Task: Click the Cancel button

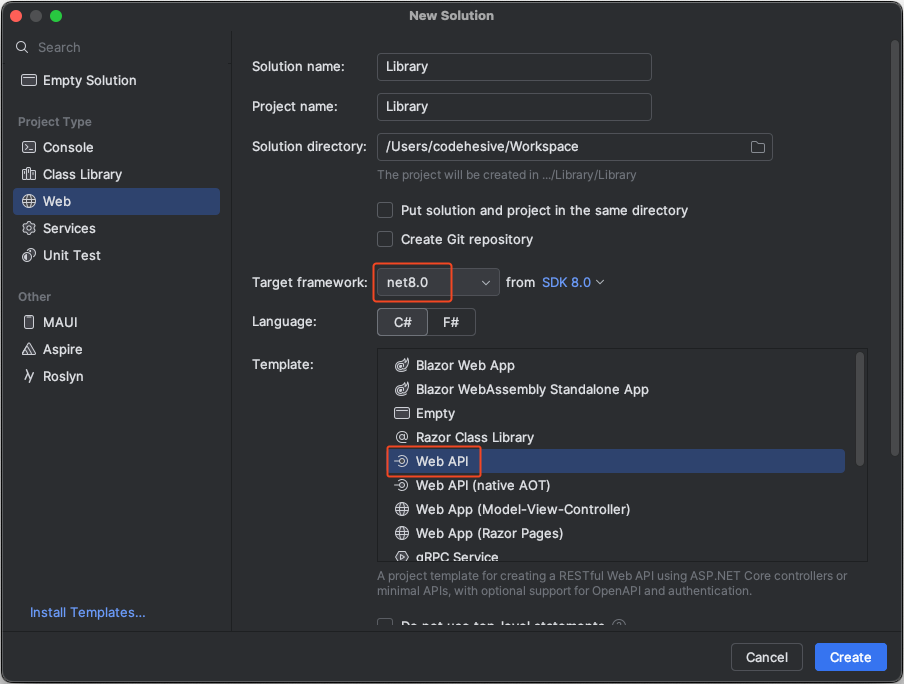Action: 767,657
